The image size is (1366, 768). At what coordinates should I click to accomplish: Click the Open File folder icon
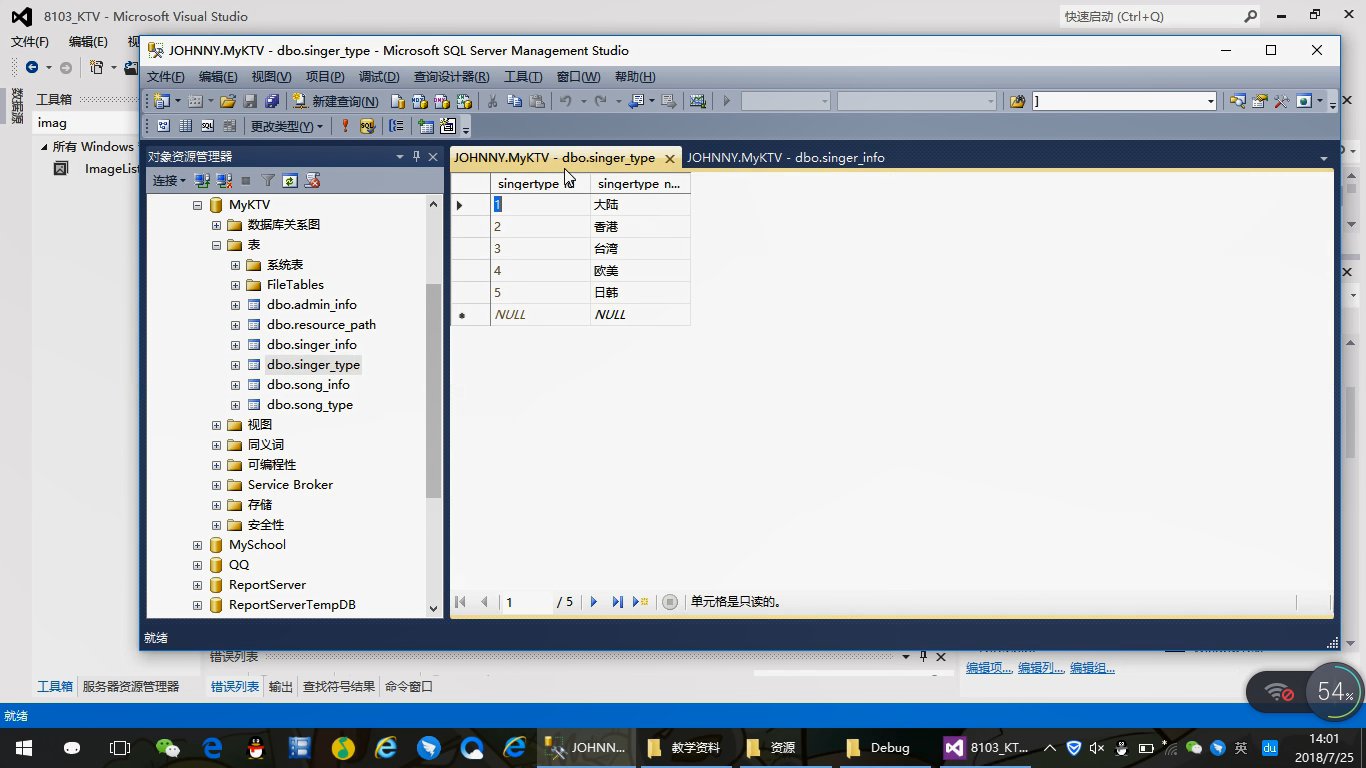pos(228,101)
